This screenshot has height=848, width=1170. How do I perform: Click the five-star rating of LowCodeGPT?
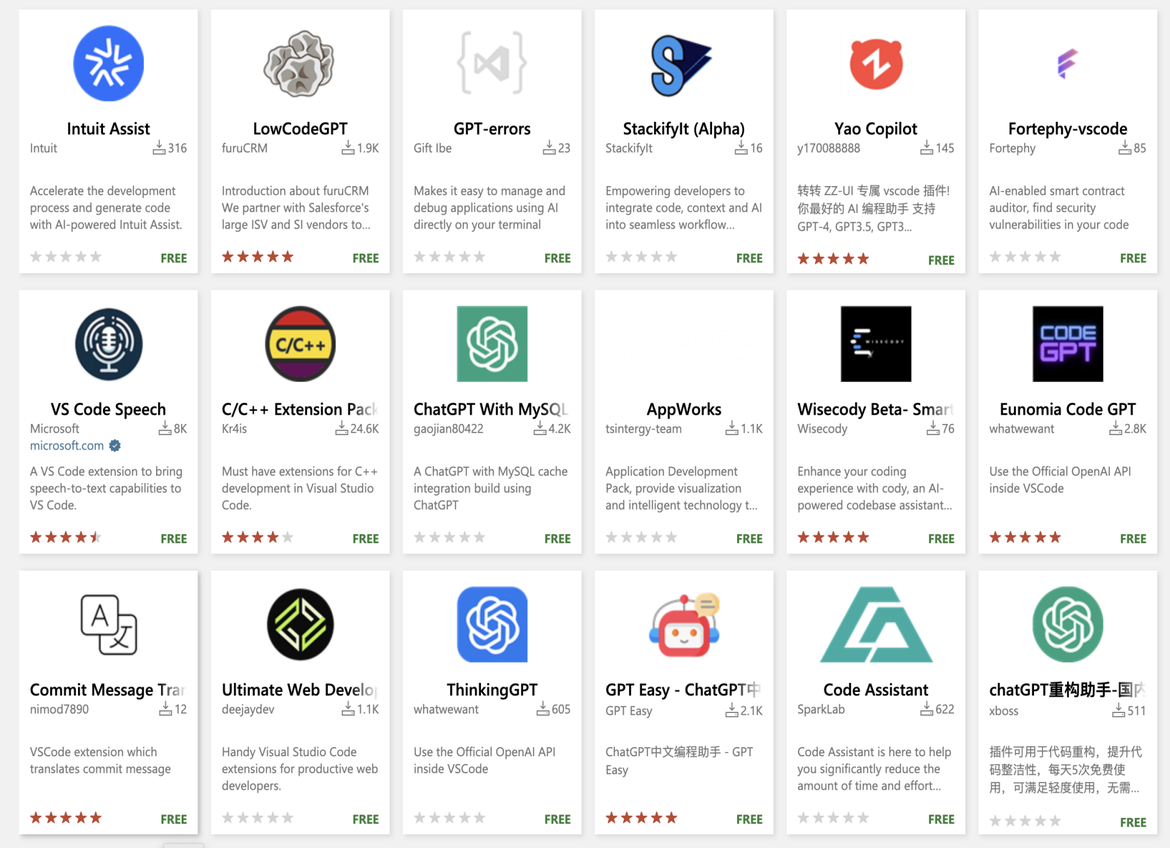(x=257, y=257)
